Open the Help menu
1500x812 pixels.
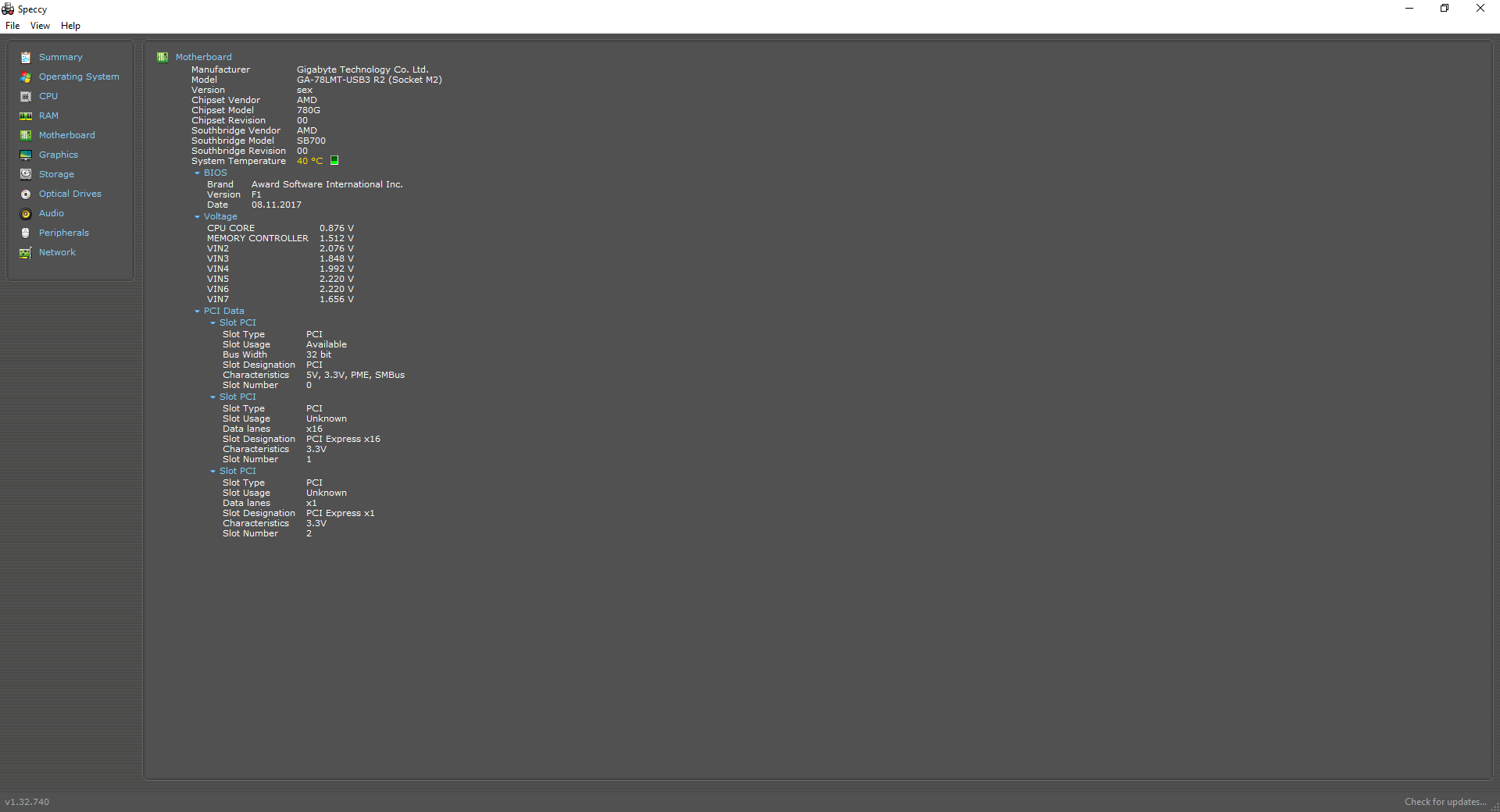[x=70, y=26]
